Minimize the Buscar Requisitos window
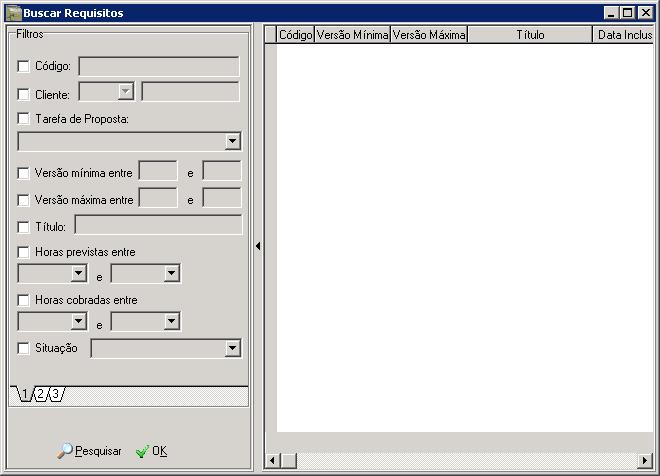This screenshot has width=660, height=476. coord(611,13)
